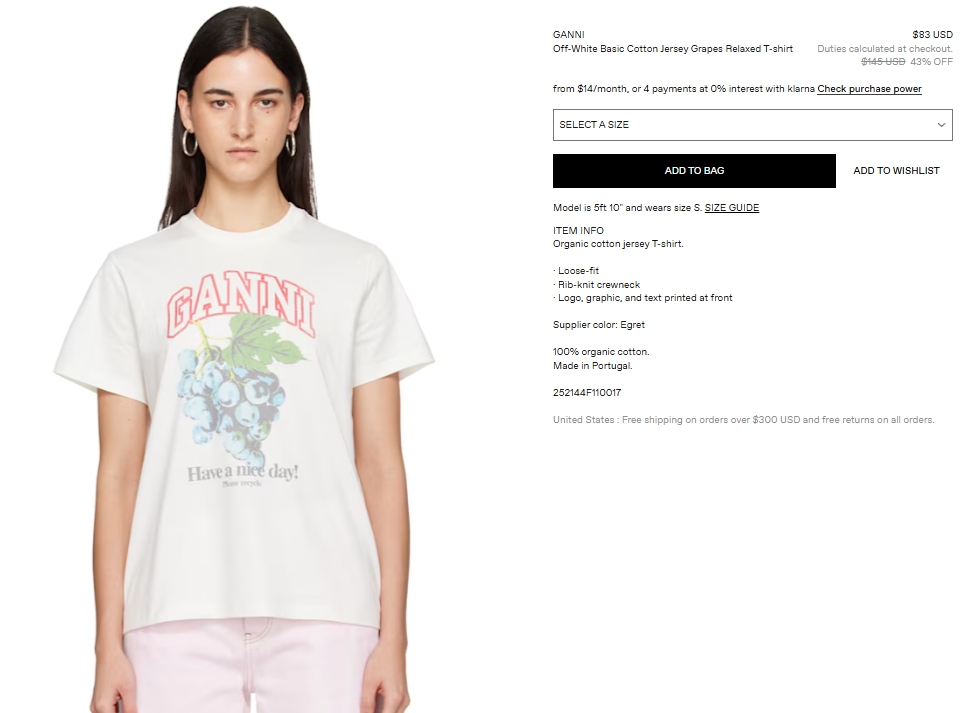Click the blue grapes graphic on the T-shirt
This screenshot has height=713, width=963.
[x=230, y=399]
